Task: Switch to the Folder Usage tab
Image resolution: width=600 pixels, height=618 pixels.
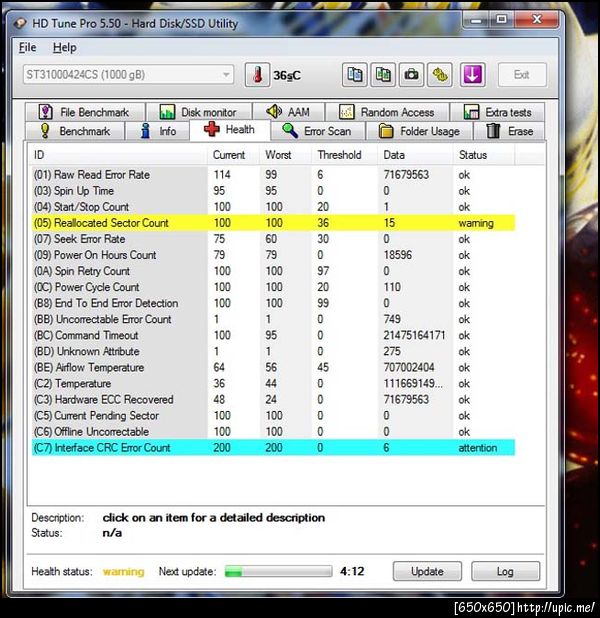Action: [x=419, y=131]
